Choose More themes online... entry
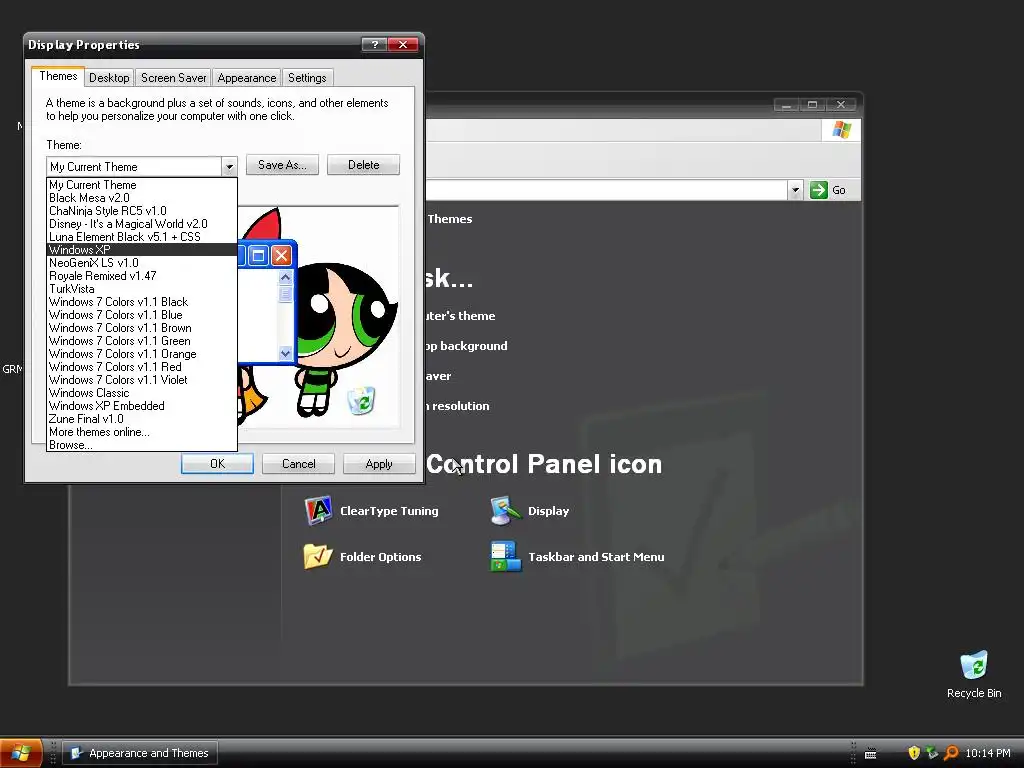1024x768 pixels. pyautogui.click(x=142, y=432)
